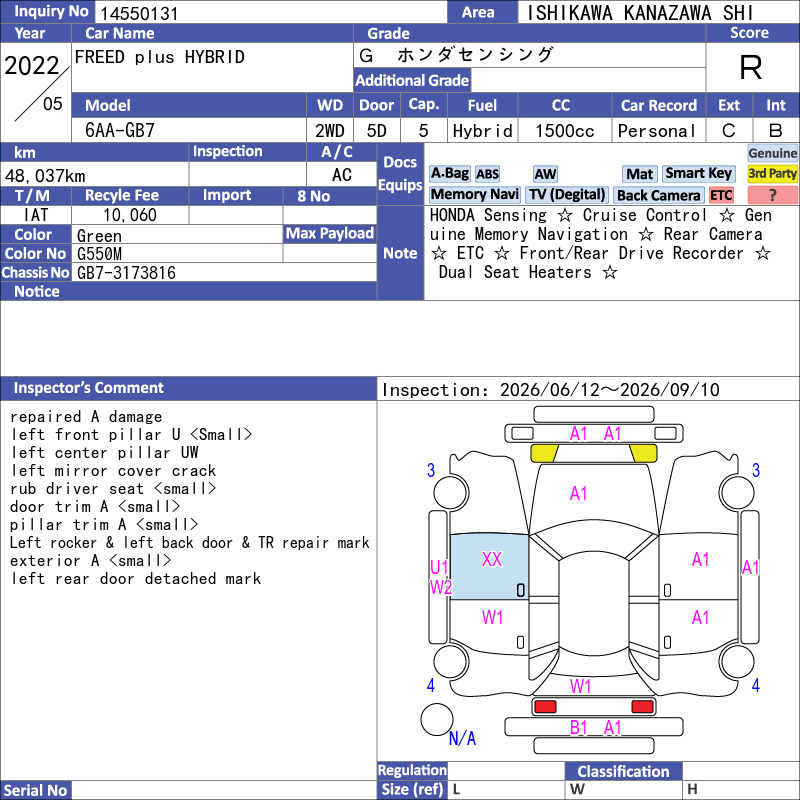Toggle the Genuine legend tag

point(772,153)
